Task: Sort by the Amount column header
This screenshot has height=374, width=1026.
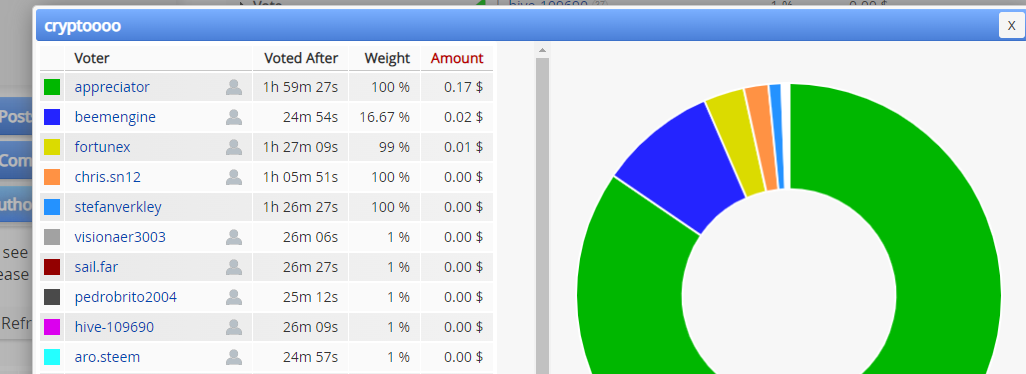Action: tap(457, 58)
